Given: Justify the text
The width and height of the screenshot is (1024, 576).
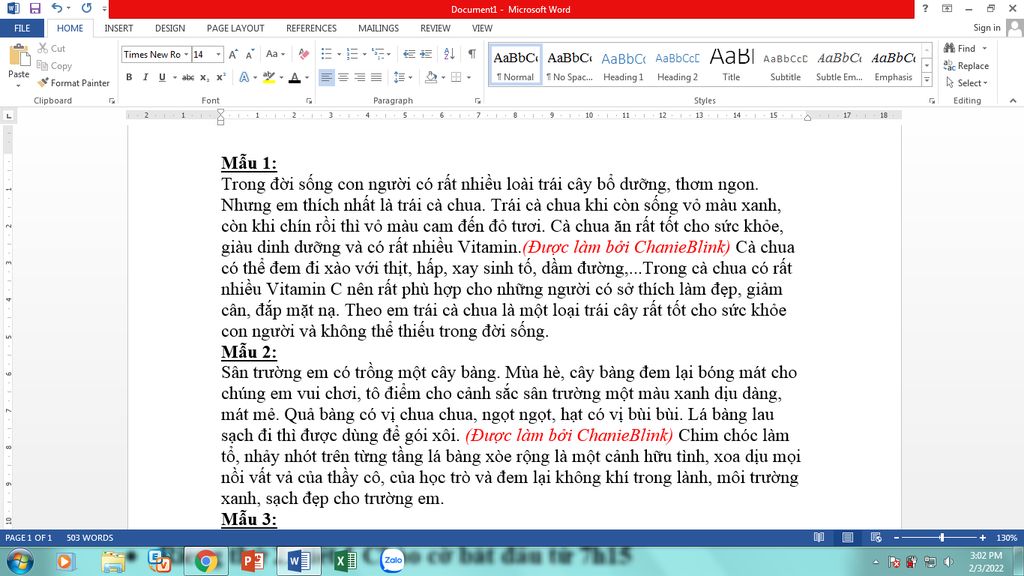Looking at the screenshot, I should coord(376,77).
